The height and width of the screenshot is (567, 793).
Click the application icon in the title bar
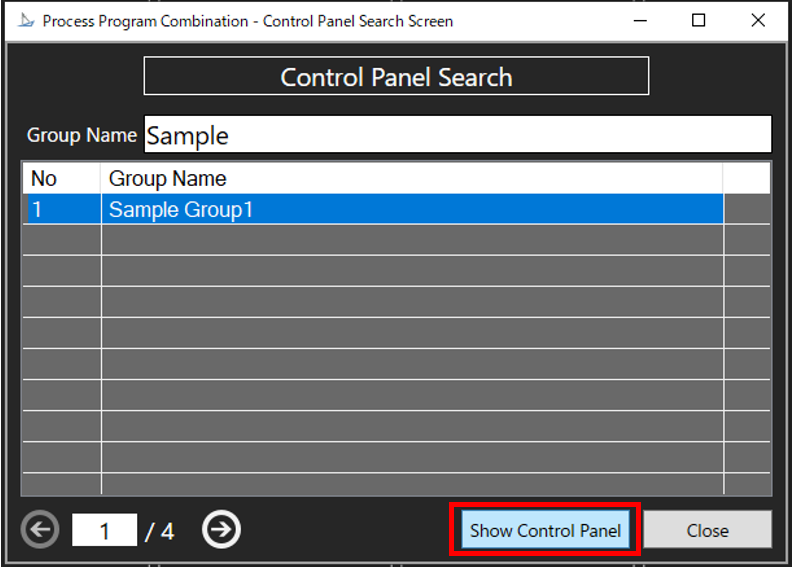coord(25,21)
